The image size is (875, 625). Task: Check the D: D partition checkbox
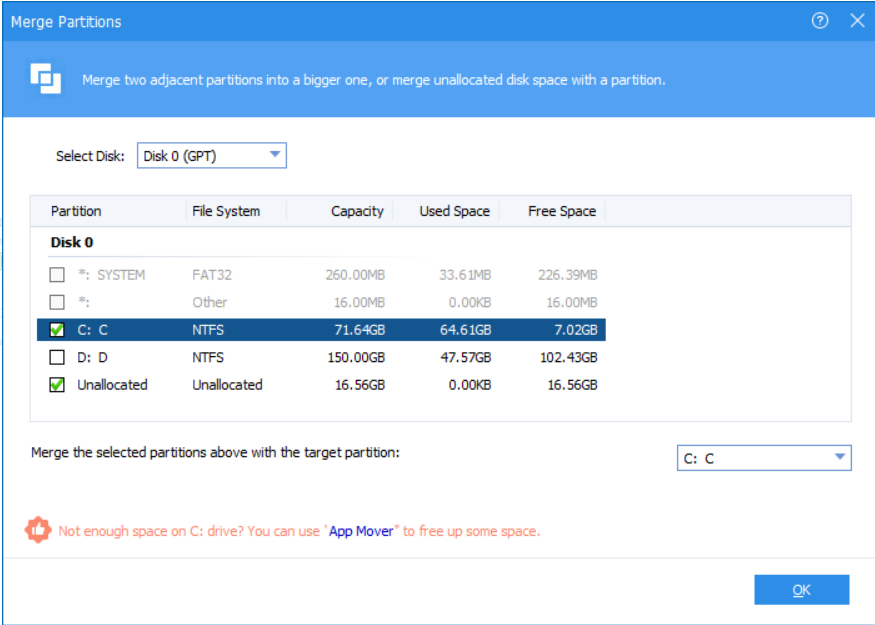point(57,357)
